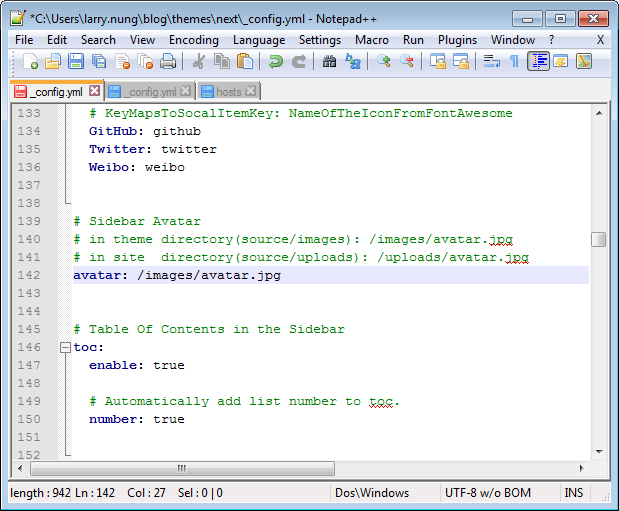This screenshot has height=511, width=619.
Task: Switch to the hosts tab
Action: (x=229, y=92)
